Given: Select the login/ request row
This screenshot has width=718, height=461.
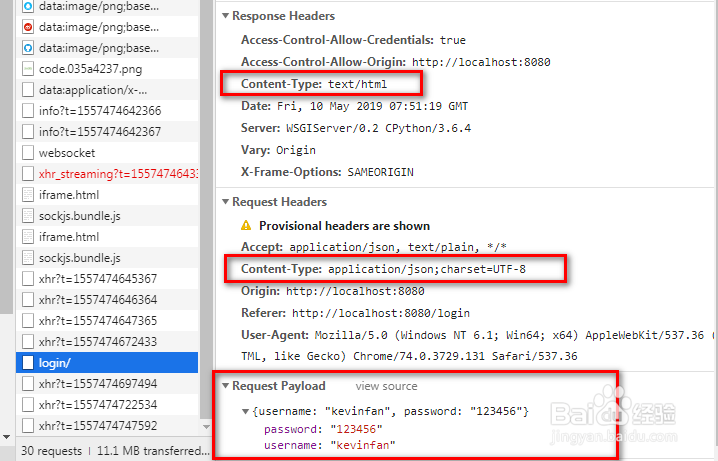Looking at the screenshot, I should point(107,363).
